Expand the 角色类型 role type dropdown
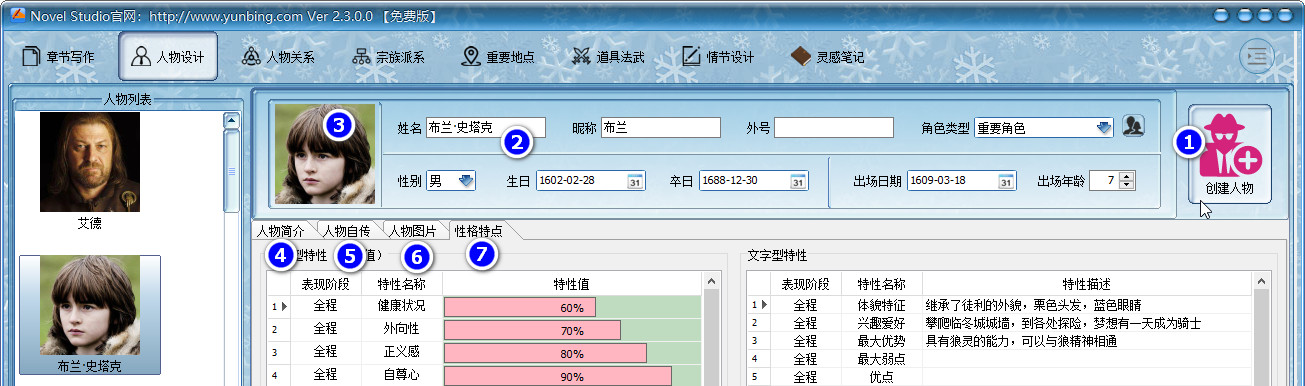Image resolution: width=1305 pixels, height=386 pixels. point(1104,128)
